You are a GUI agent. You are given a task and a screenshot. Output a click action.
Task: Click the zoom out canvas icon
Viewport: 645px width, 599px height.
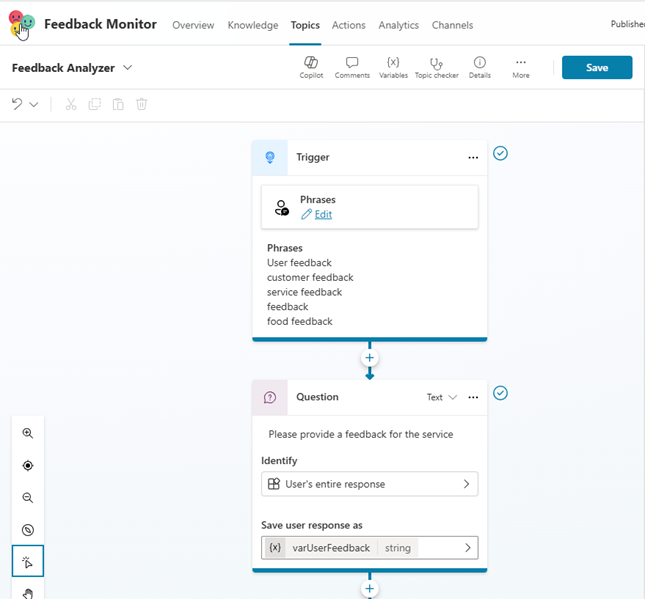pyautogui.click(x=28, y=498)
